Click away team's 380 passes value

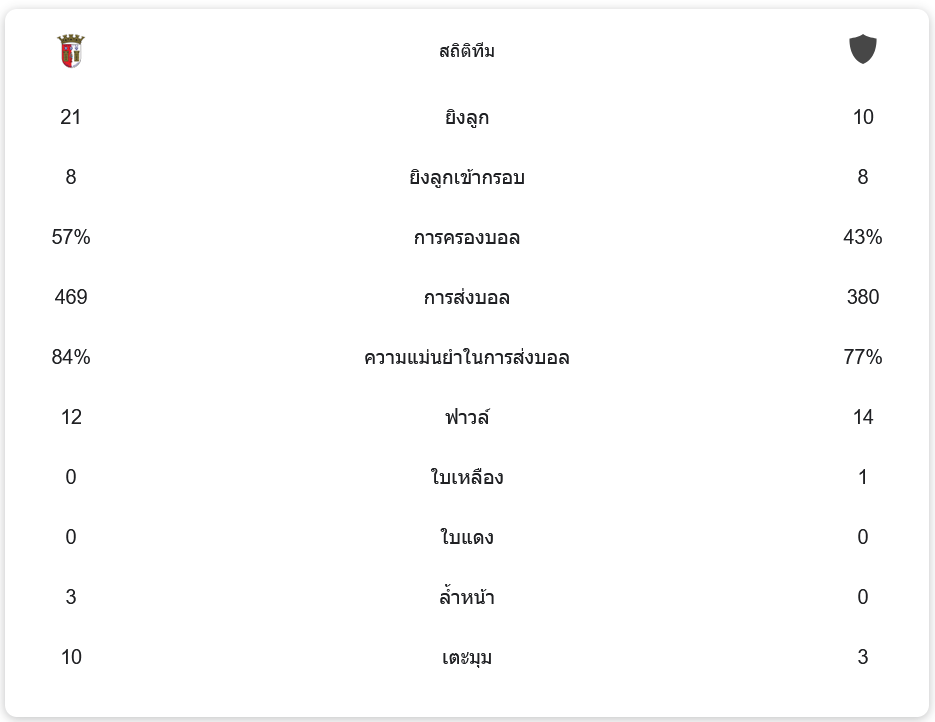click(x=863, y=297)
